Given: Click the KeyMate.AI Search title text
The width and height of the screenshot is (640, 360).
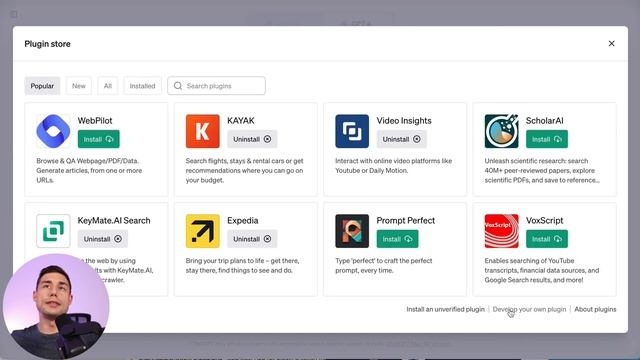Looking at the screenshot, I should [x=114, y=220].
